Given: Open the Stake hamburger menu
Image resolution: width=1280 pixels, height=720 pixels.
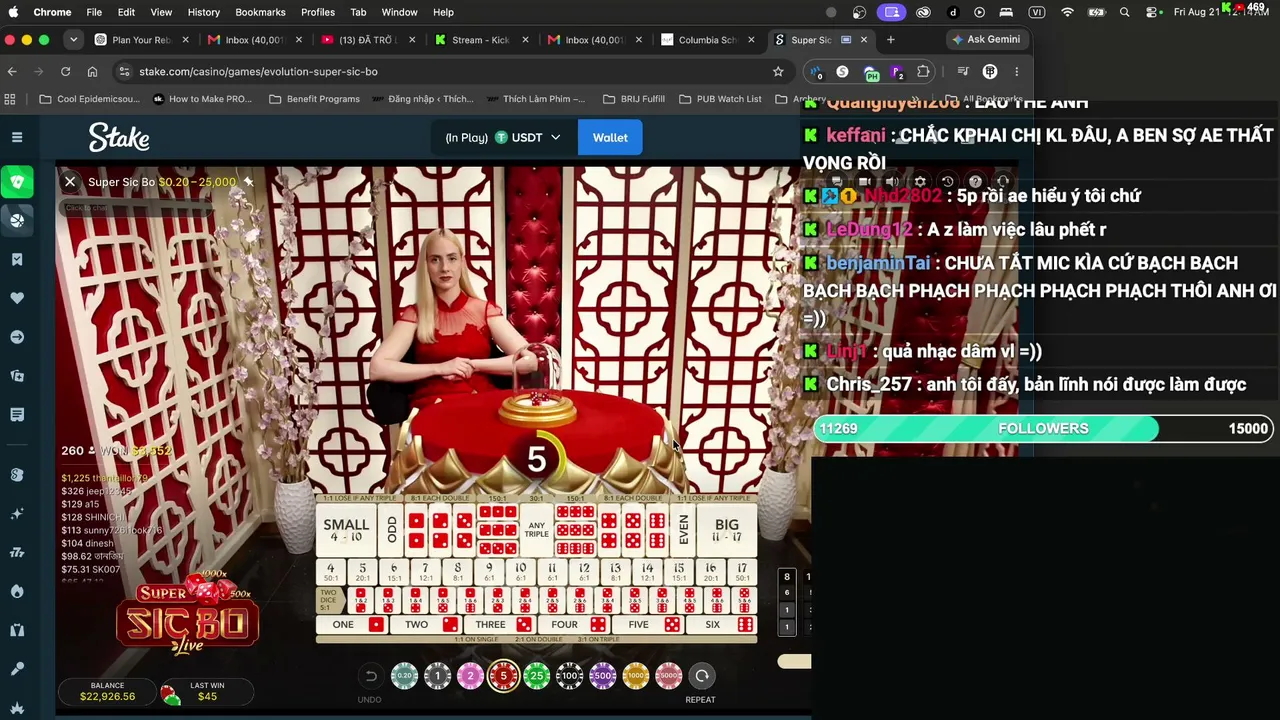Looking at the screenshot, I should click(17, 137).
